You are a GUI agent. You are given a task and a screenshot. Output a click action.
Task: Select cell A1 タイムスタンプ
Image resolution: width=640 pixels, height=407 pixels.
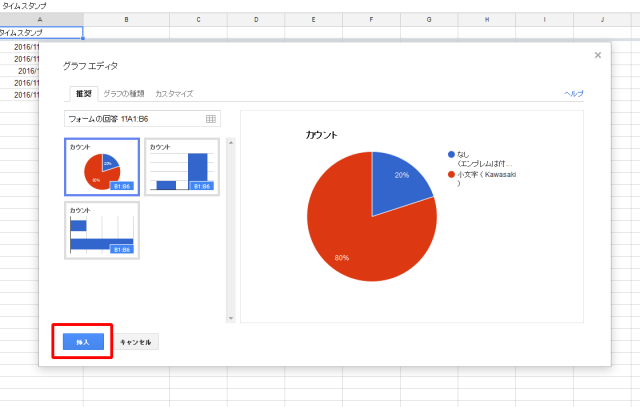41,33
